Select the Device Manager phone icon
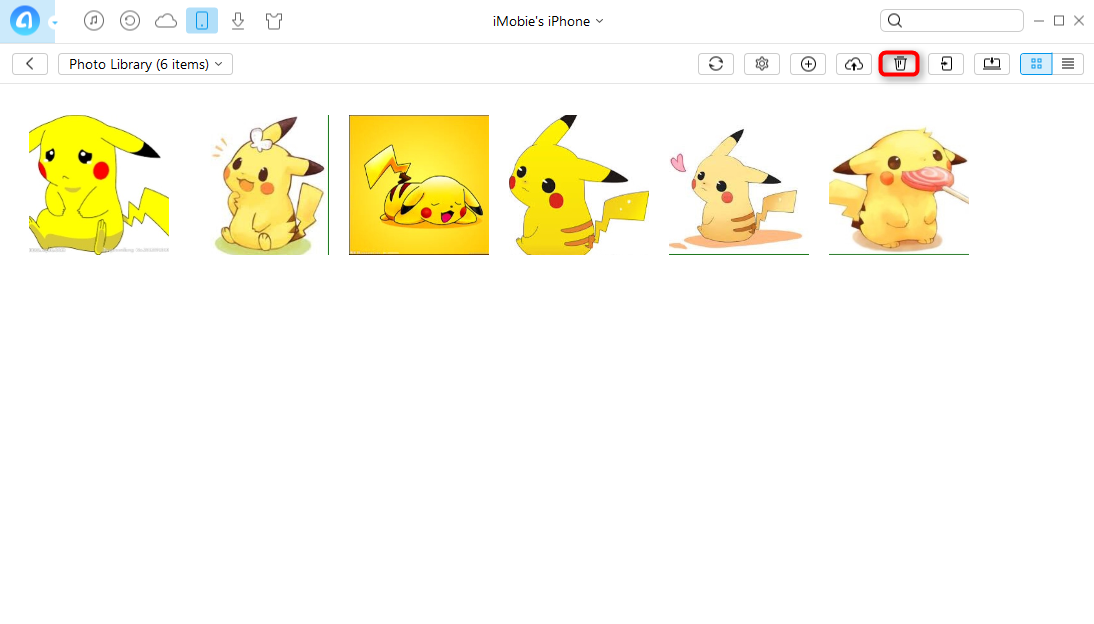This screenshot has height=624, width=1094. pos(202,21)
